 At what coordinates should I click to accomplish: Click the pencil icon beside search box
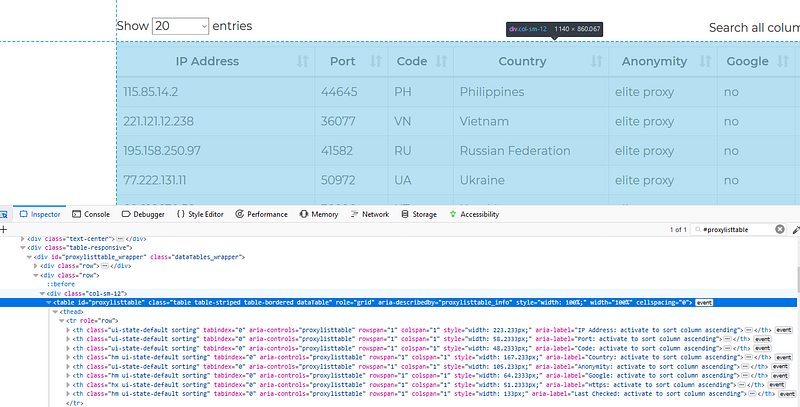click(796, 229)
